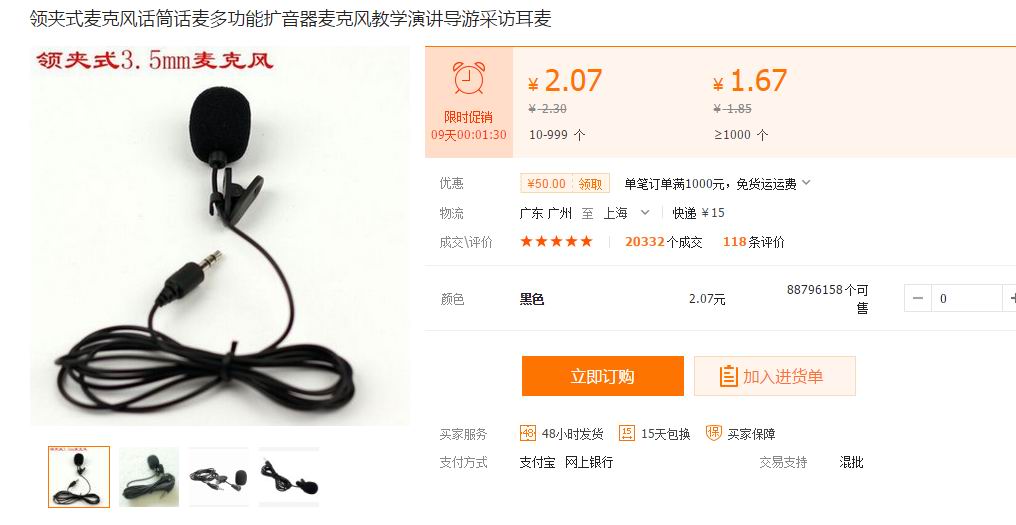Expand the free shipping offer chevron

click(x=806, y=183)
